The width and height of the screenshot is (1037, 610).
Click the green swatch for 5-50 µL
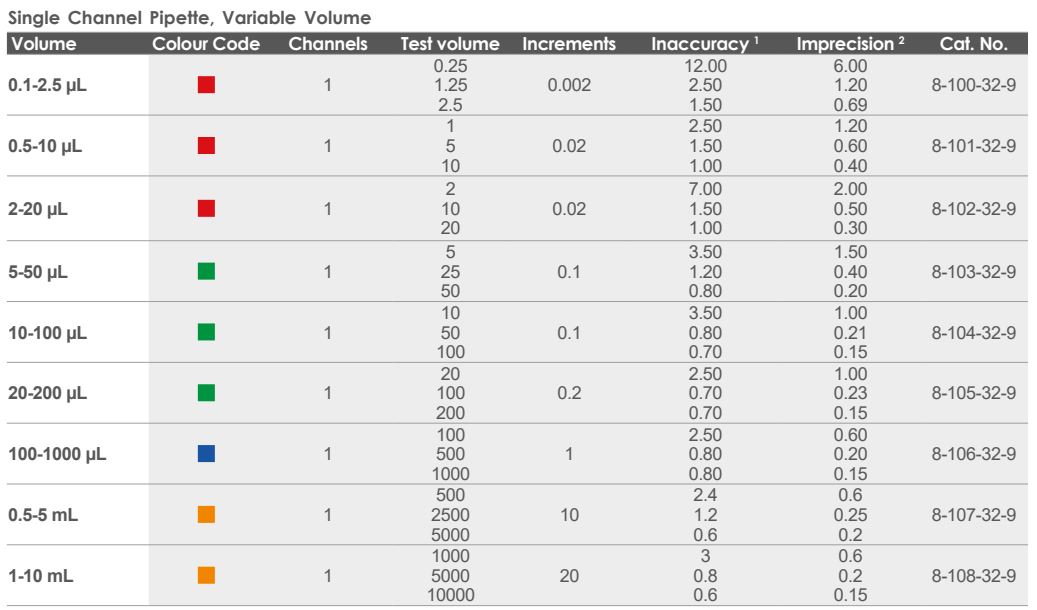pyautogui.click(x=207, y=270)
